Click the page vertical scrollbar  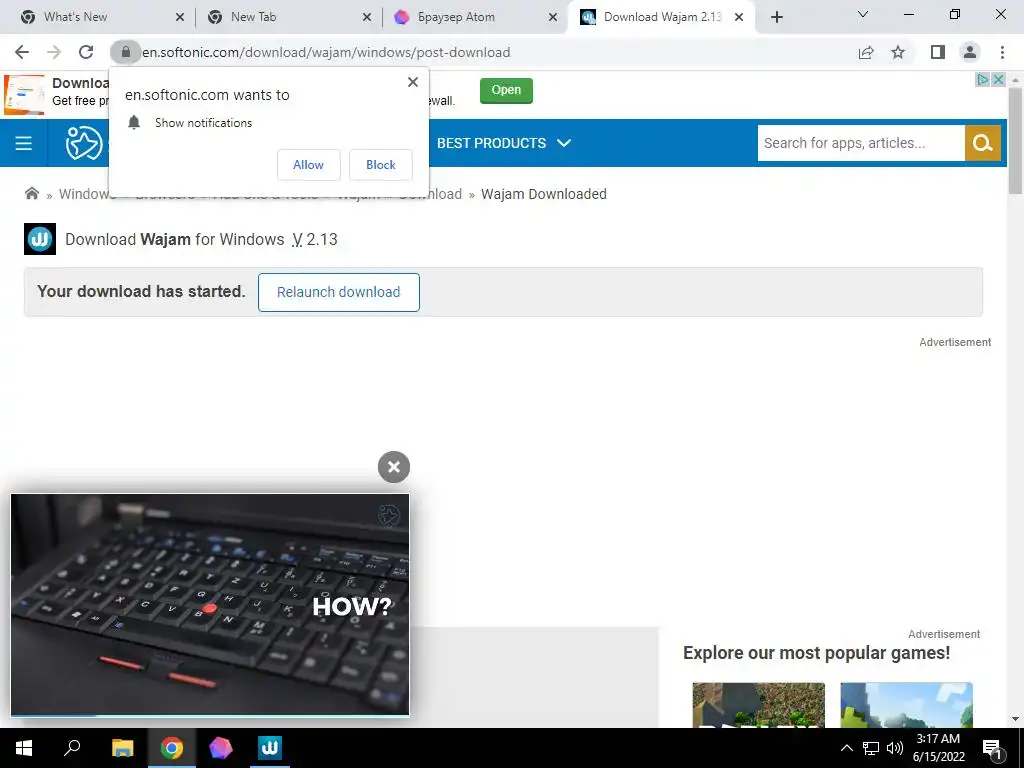point(1015,141)
